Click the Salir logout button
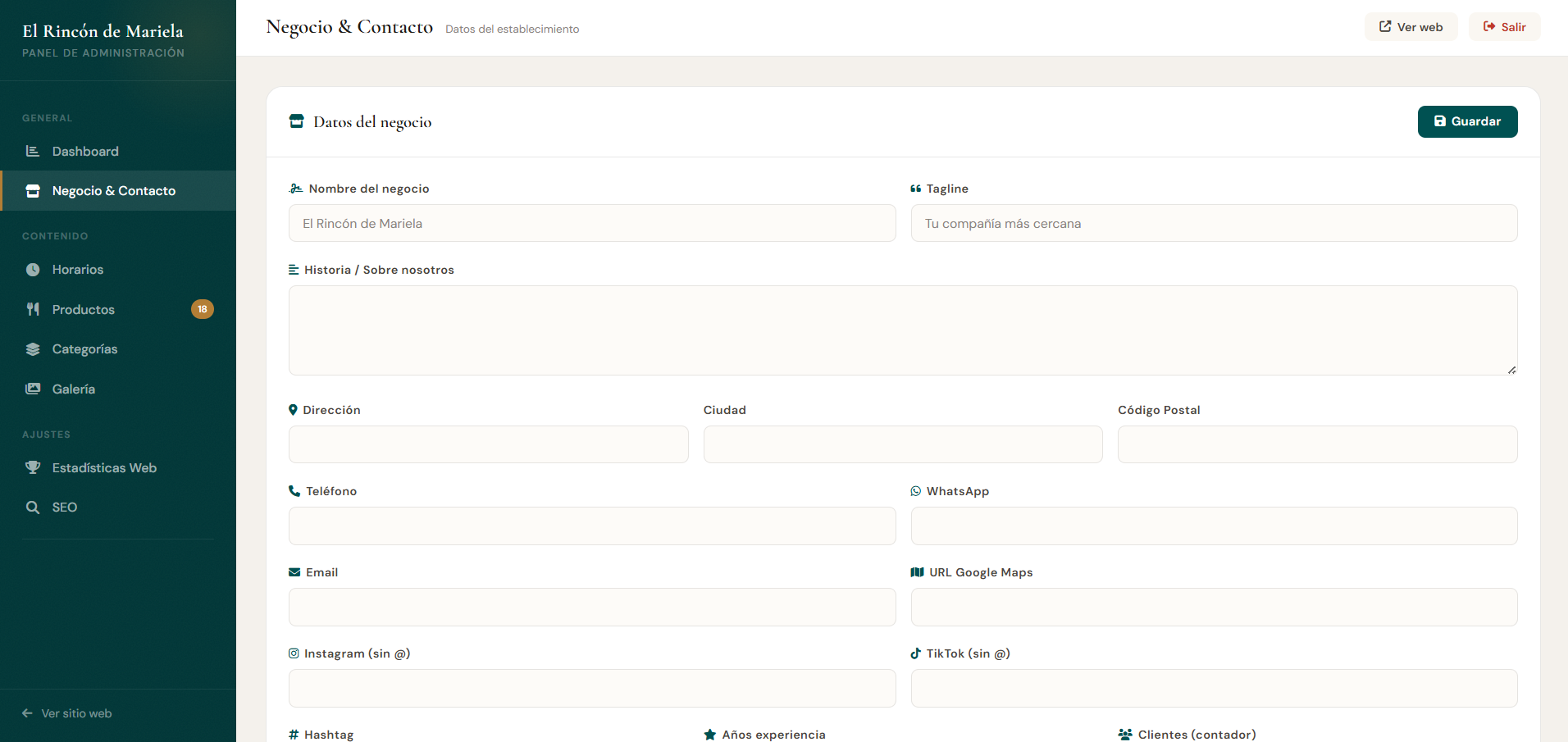The image size is (1568, 742). pyautogui.click(x=1504, y=26)
